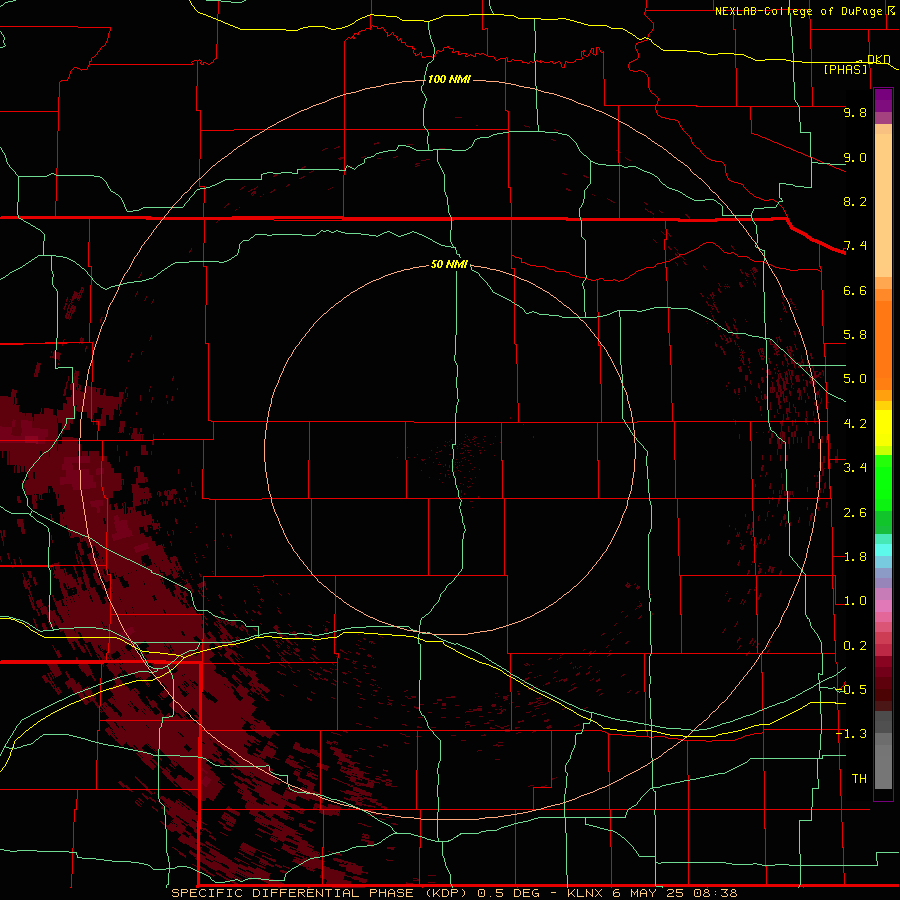Click the light peach color bar segment
900x900 pixels.
tap(883, 205)
